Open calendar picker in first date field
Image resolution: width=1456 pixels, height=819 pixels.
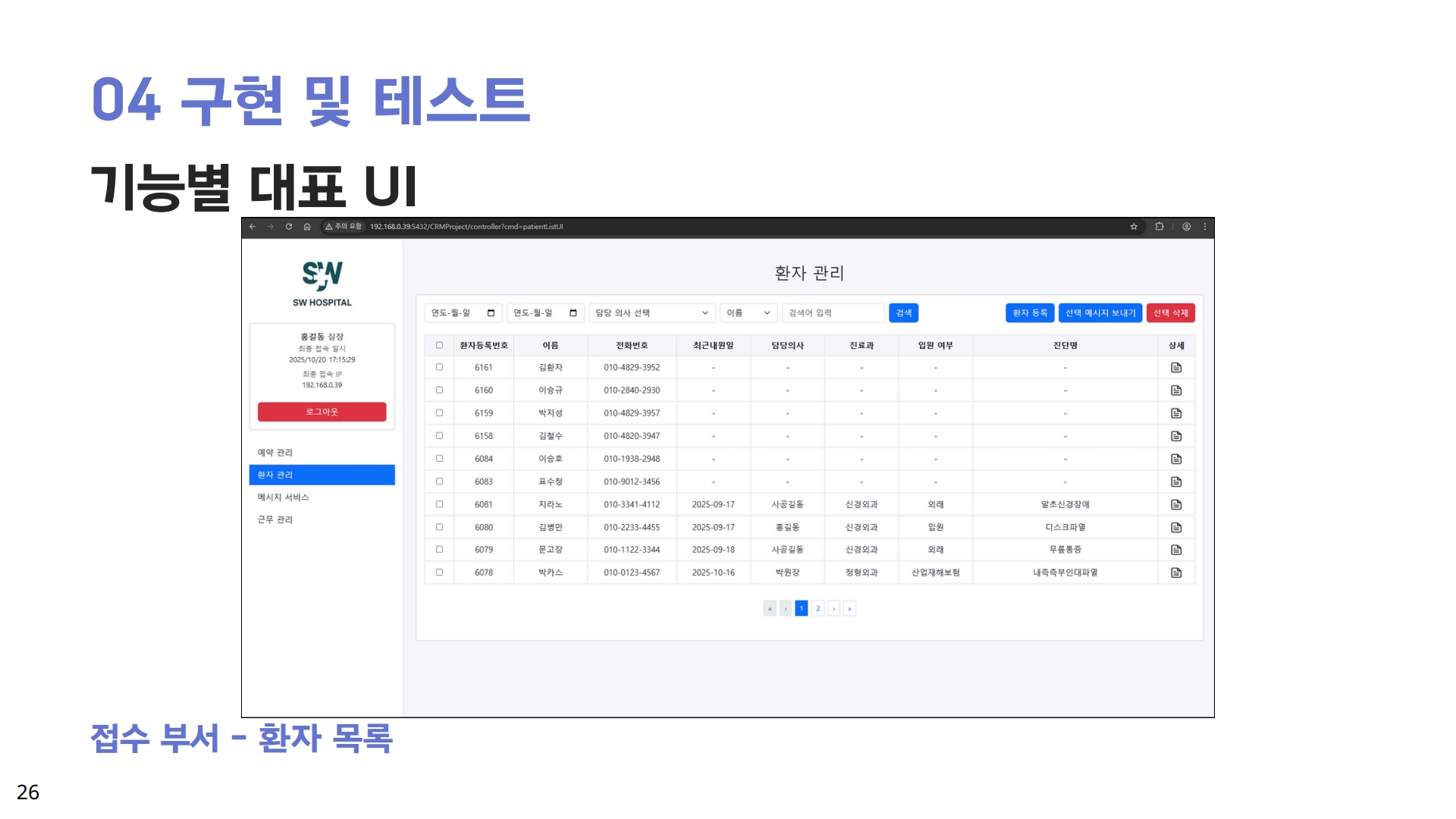pyautogui.click(x=491, y=313)
